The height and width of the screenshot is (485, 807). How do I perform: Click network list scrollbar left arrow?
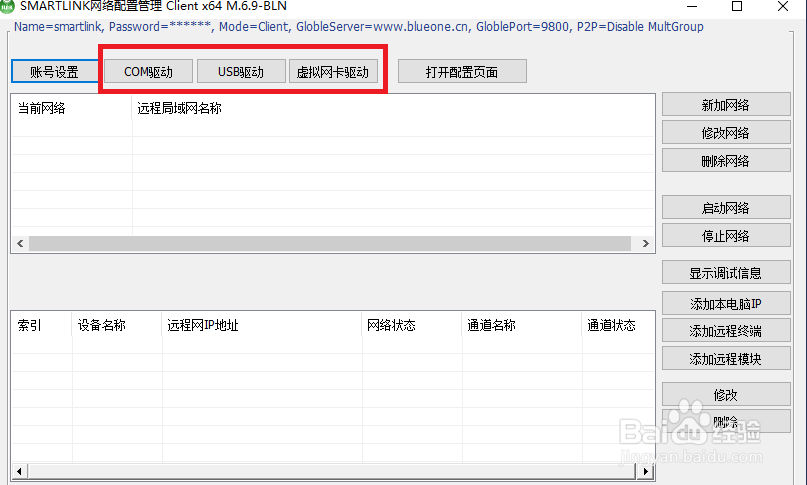20,244
